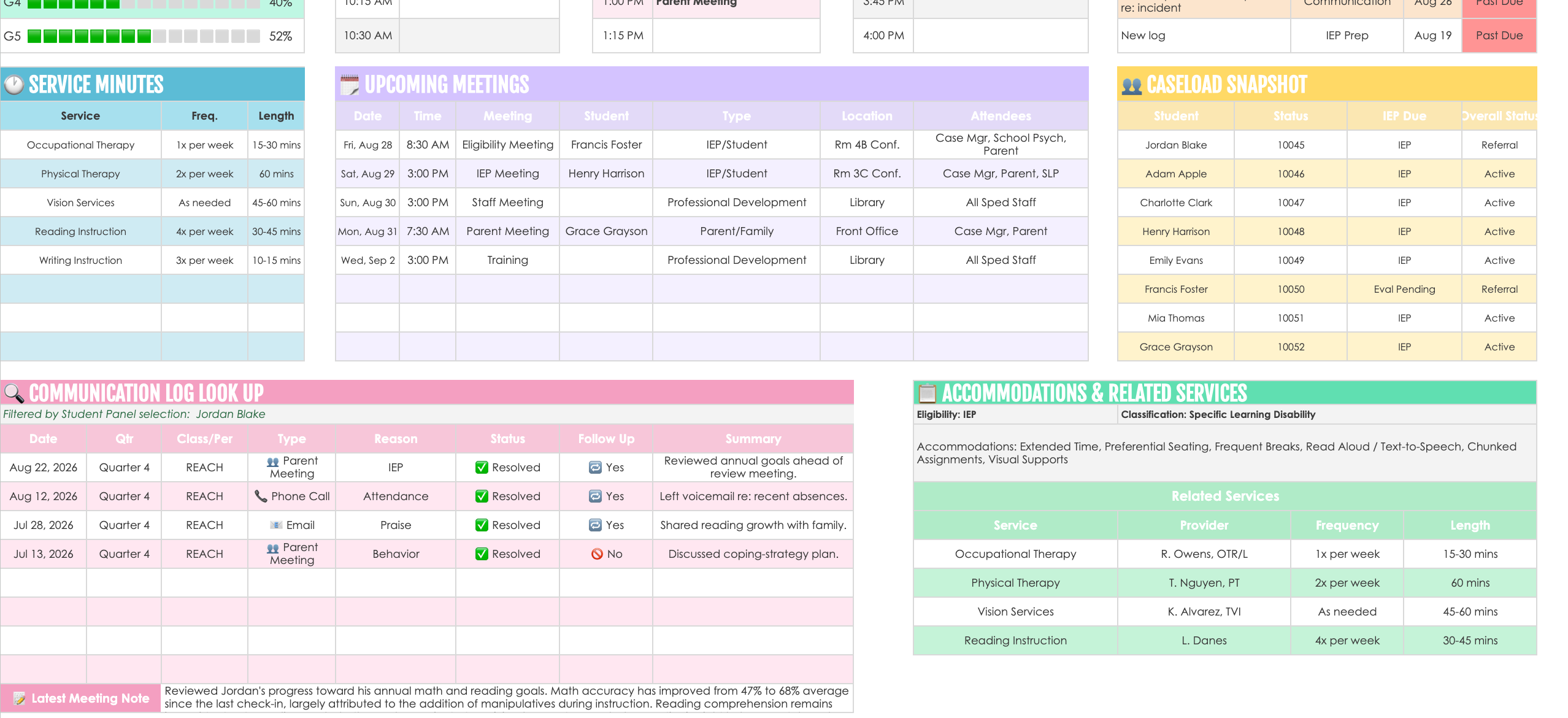
Task: Click the Freq. header in Service Minutes
Action: click(204, 116)
